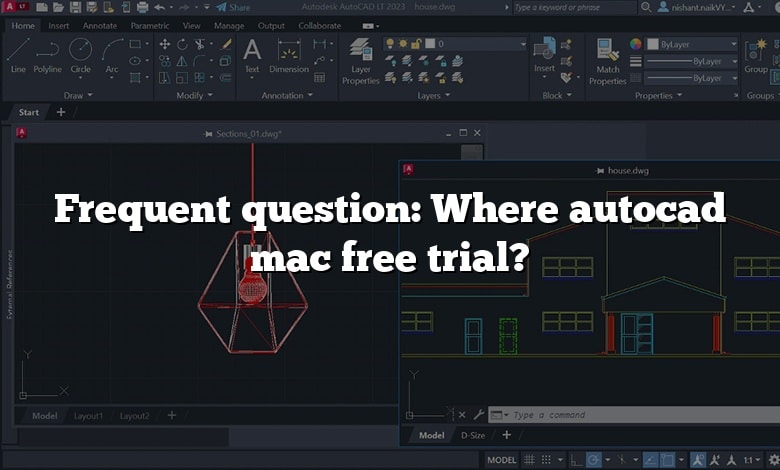Click the object color wheel icon
Image resolution: width=780 pixels, height=470 pixels.
click(636, 44)
